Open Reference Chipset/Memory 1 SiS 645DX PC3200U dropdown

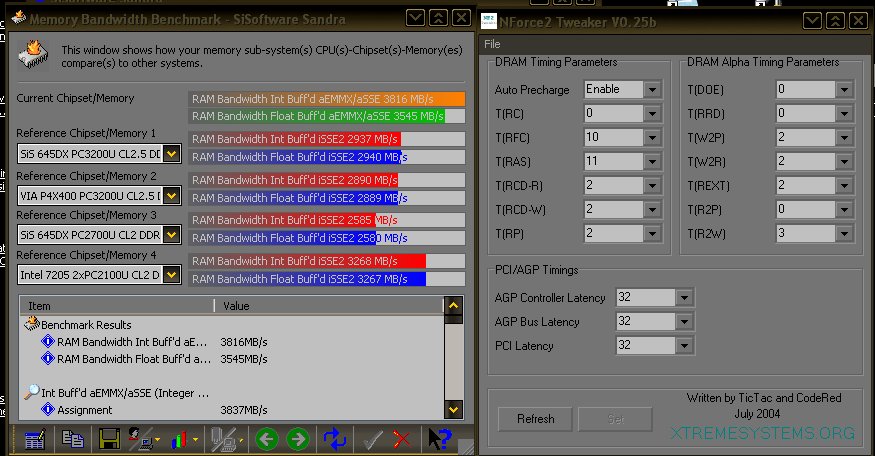tap(172, 153)
